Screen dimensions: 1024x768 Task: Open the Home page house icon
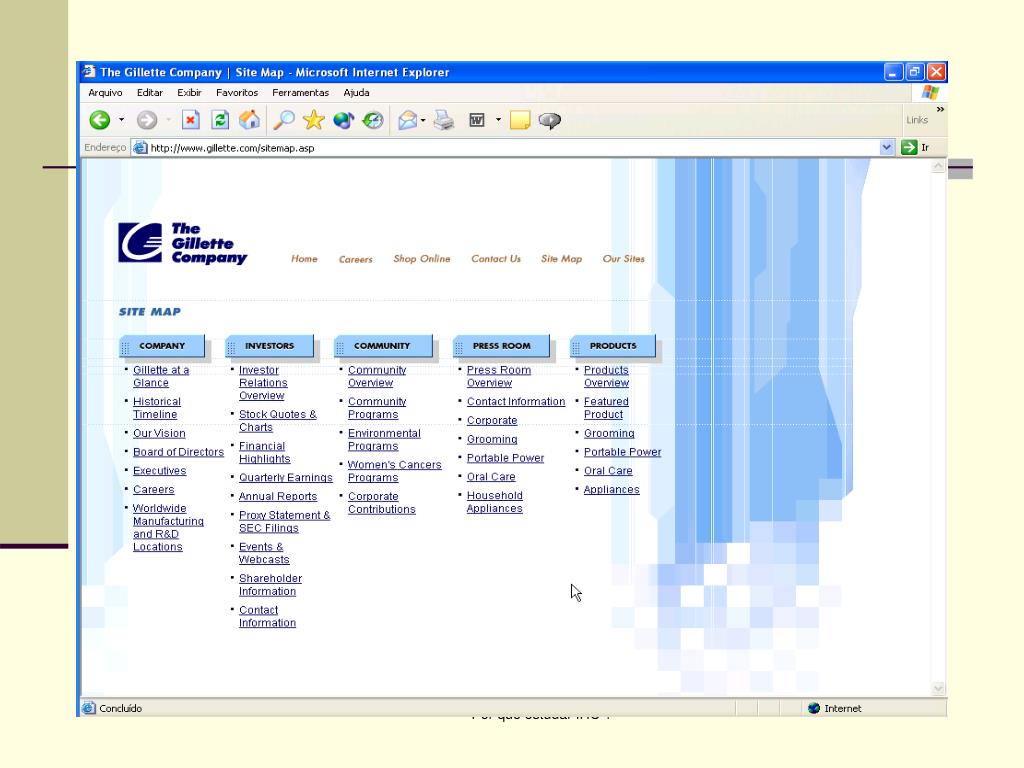pyautogui.click(x=249, y=120)
